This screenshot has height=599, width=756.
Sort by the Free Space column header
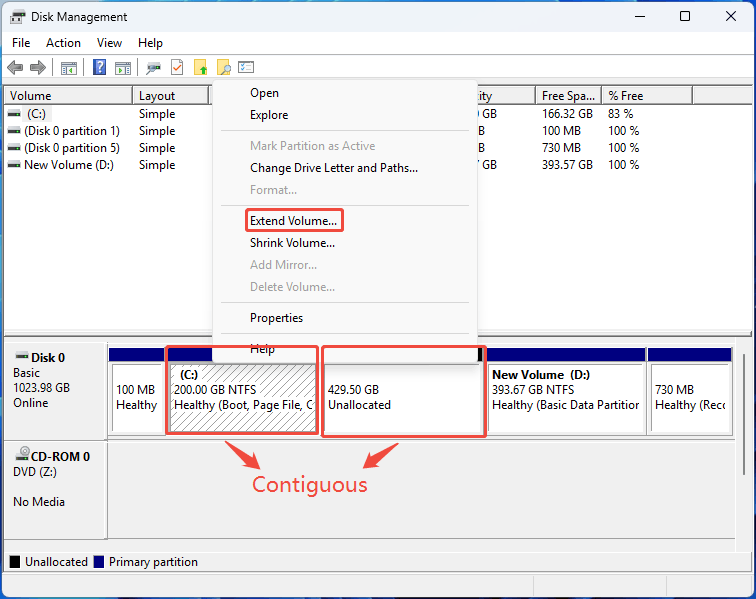click(x=568, y=95)
